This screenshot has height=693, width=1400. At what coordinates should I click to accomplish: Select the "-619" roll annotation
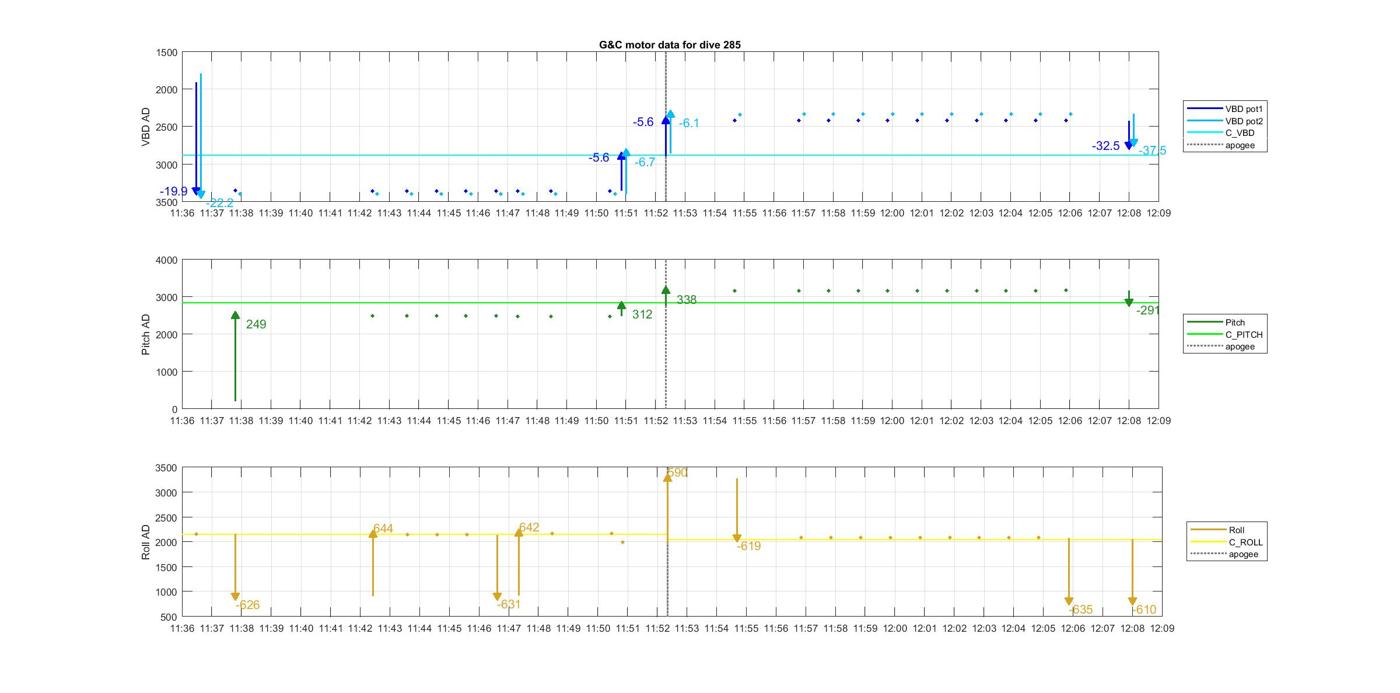coord(749,546)
